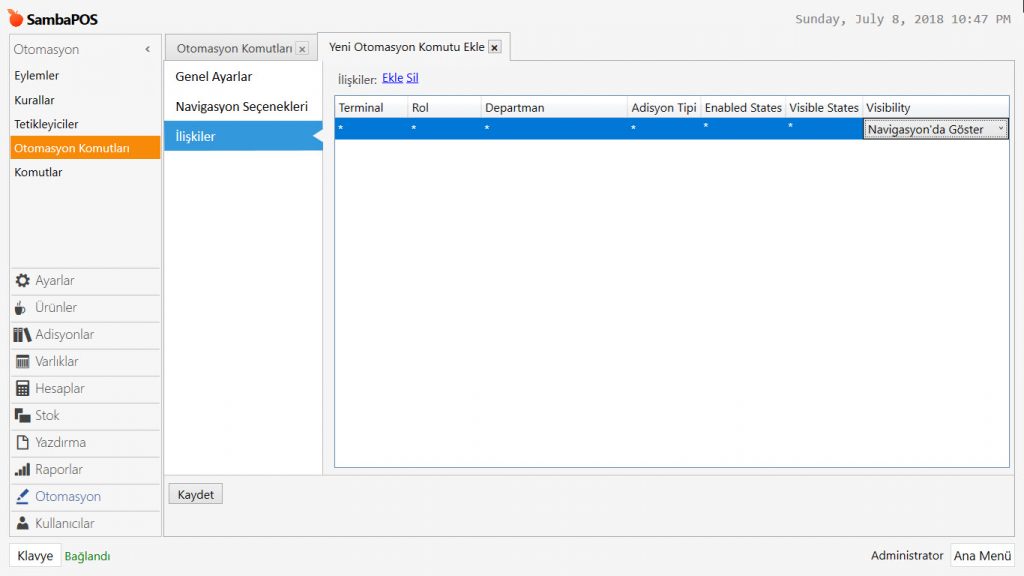Viewport: 1024px width, 576px height.
Task: Click the Raporlar bar chart icon
Action: point(22,470)
